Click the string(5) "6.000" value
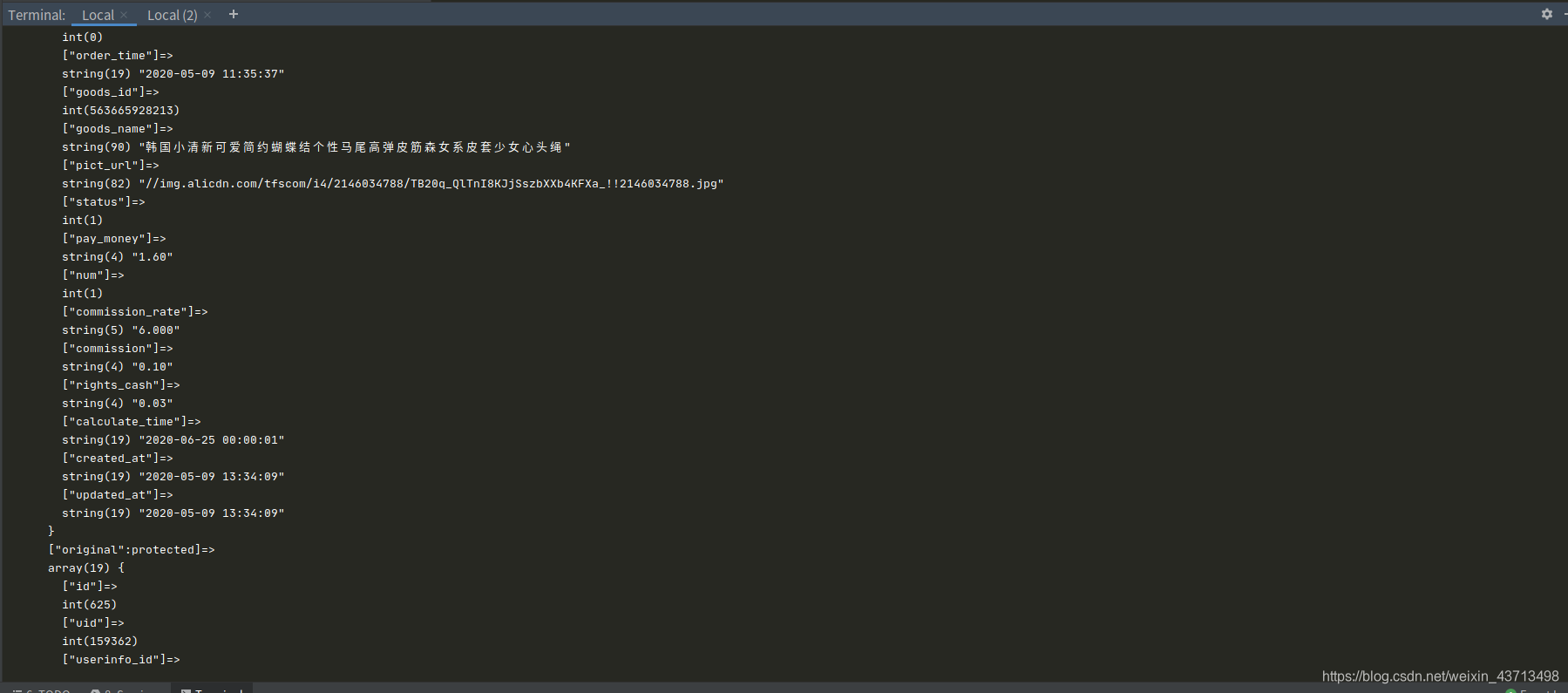 [121, 330]
